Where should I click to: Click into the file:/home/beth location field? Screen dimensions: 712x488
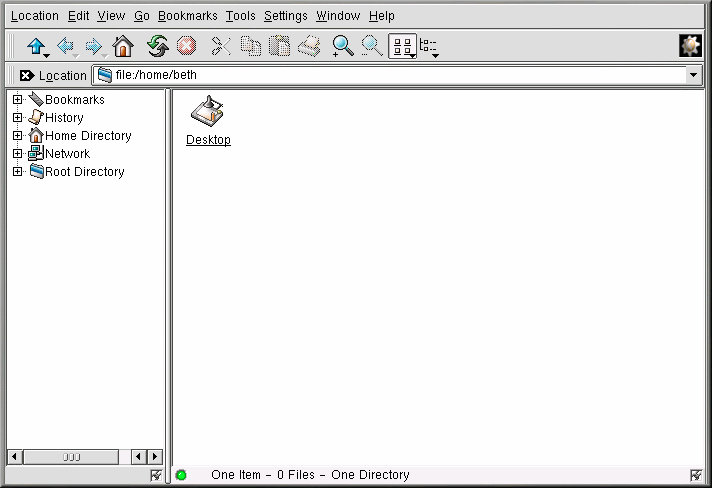point(390,76)
